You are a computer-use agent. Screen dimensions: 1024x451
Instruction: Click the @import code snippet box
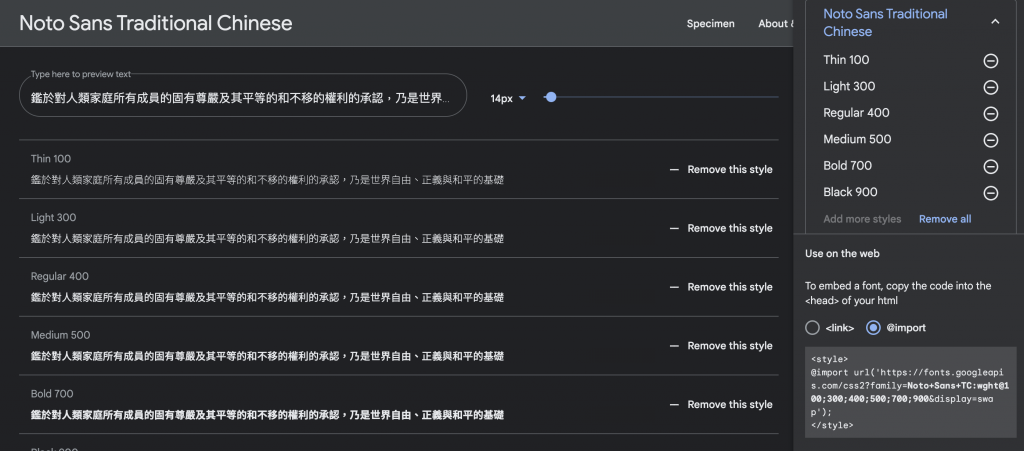(x=910, y=392)
